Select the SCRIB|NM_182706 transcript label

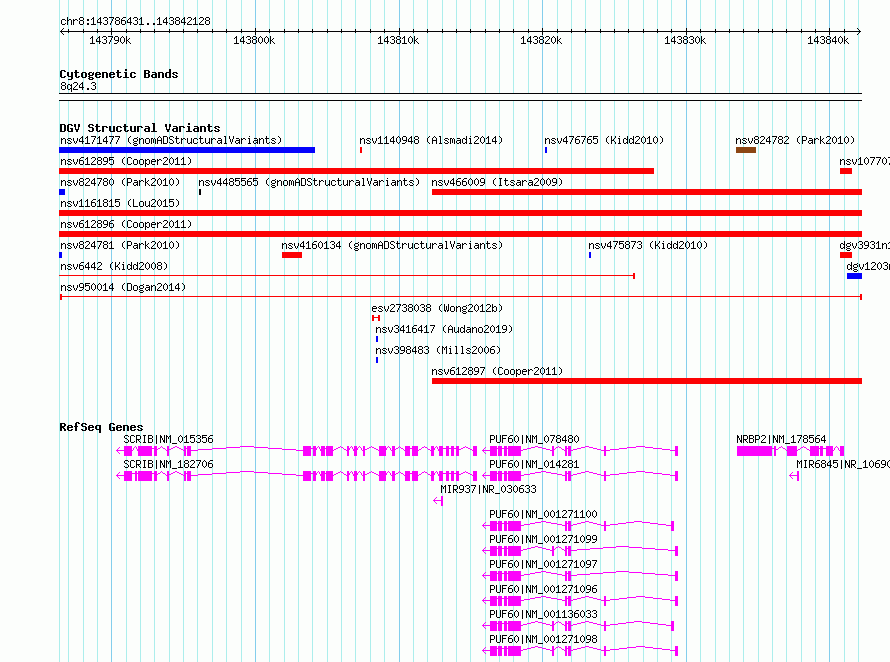[x=168, y=464]
